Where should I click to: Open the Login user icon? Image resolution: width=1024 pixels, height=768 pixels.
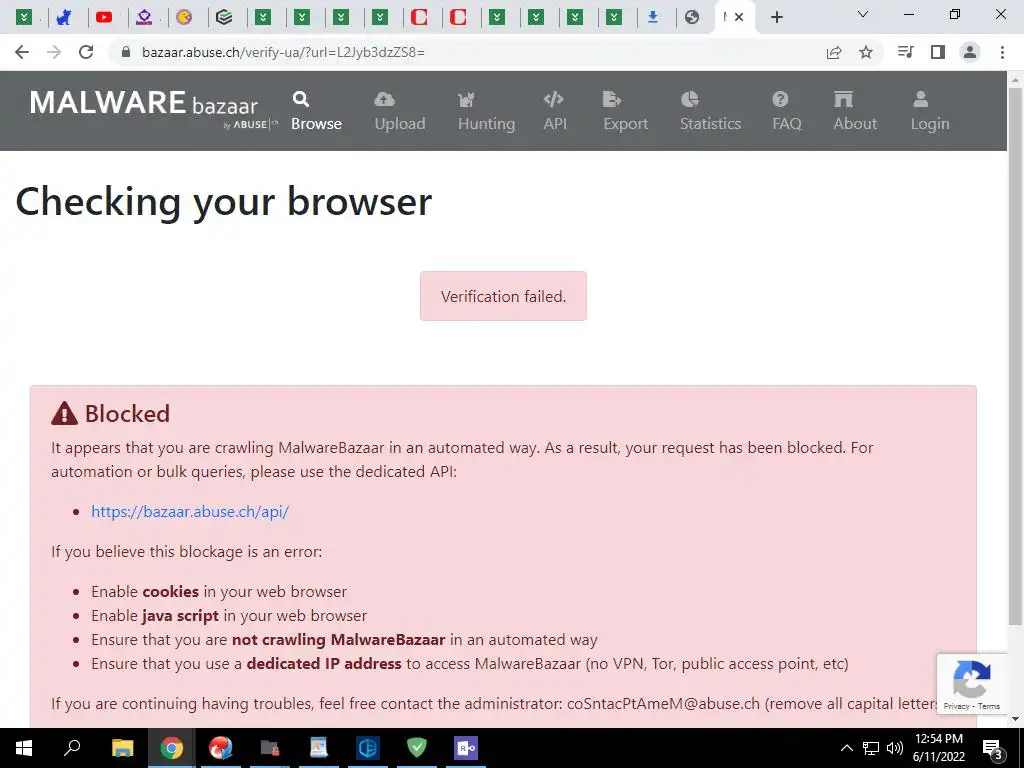[x=921, y=99]
